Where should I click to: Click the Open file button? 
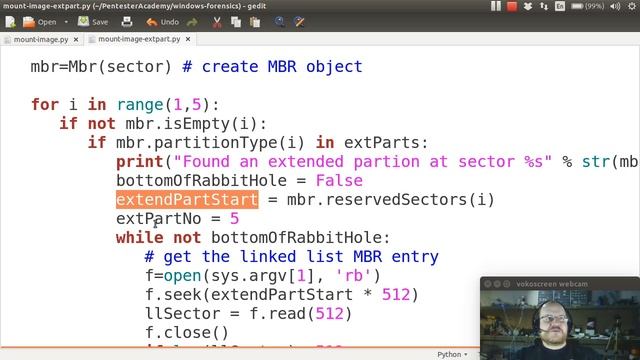39,22
